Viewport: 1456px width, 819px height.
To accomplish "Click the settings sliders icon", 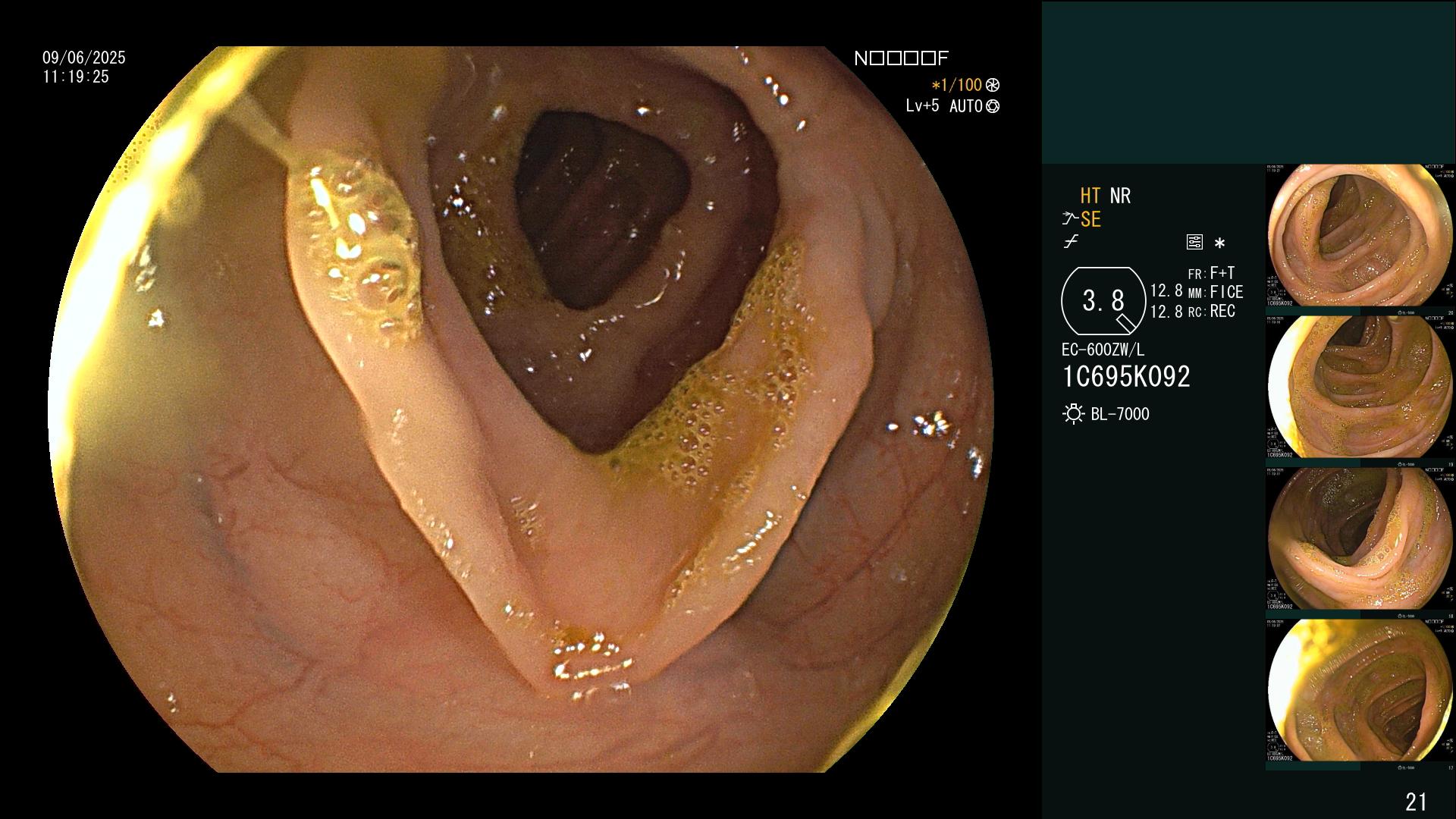I will tap(1194, 243).
